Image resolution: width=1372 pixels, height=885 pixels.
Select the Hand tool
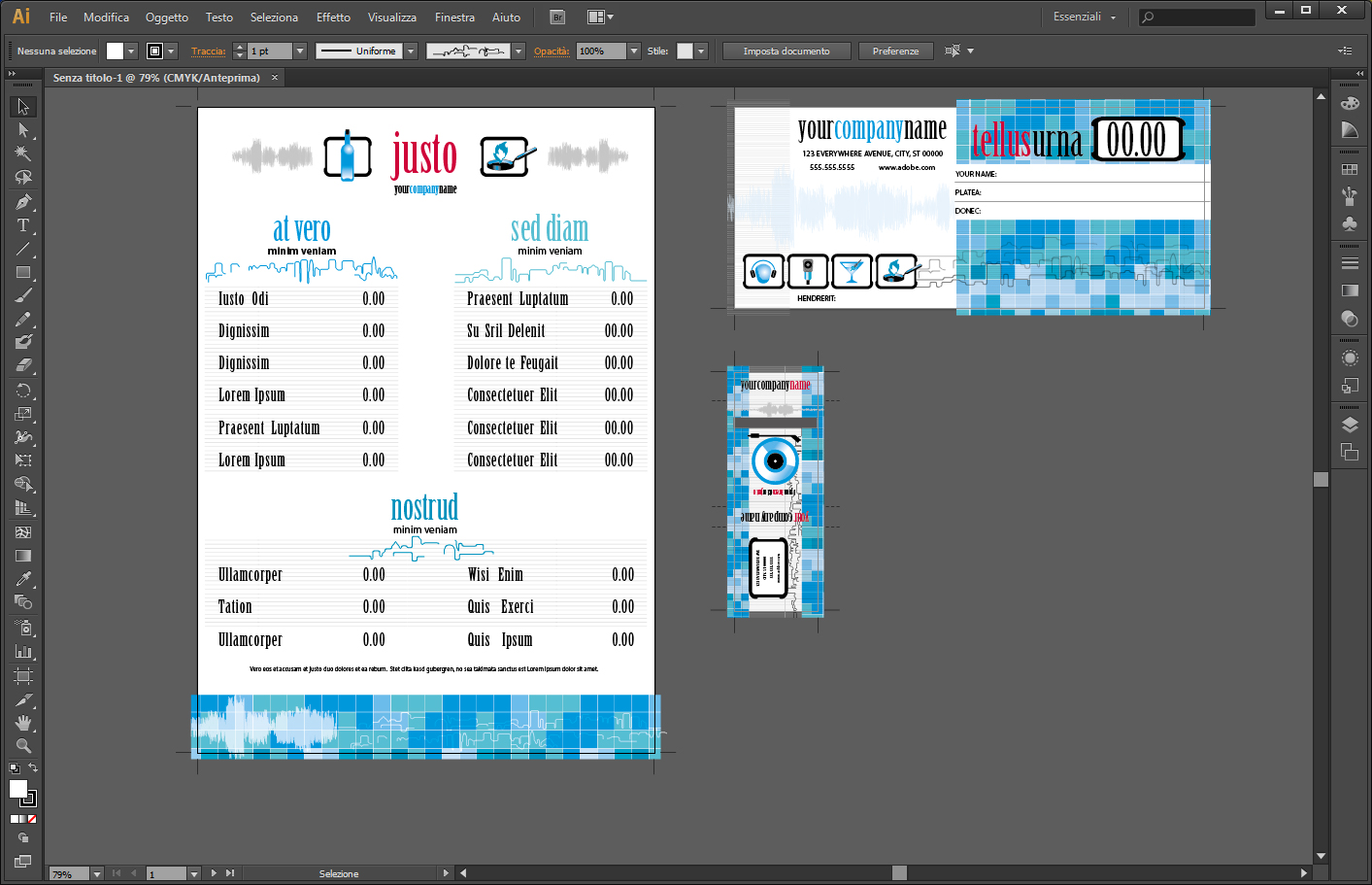[x=23, y=723]
